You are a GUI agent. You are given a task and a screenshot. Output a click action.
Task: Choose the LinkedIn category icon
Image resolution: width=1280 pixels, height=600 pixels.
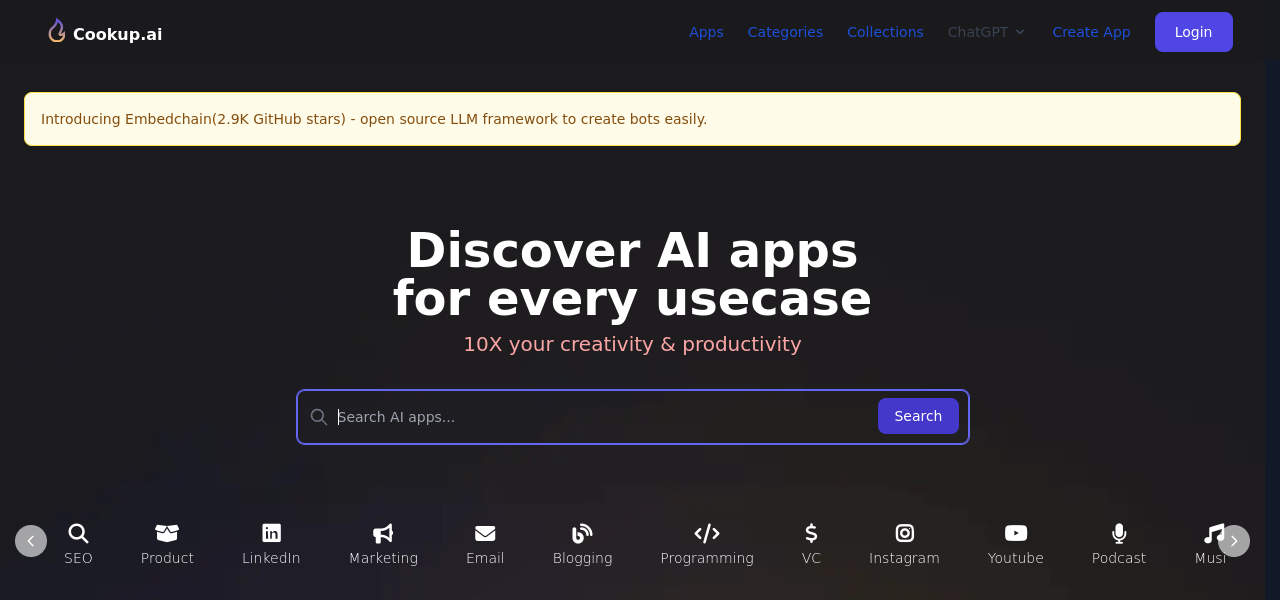coord(271,533)
